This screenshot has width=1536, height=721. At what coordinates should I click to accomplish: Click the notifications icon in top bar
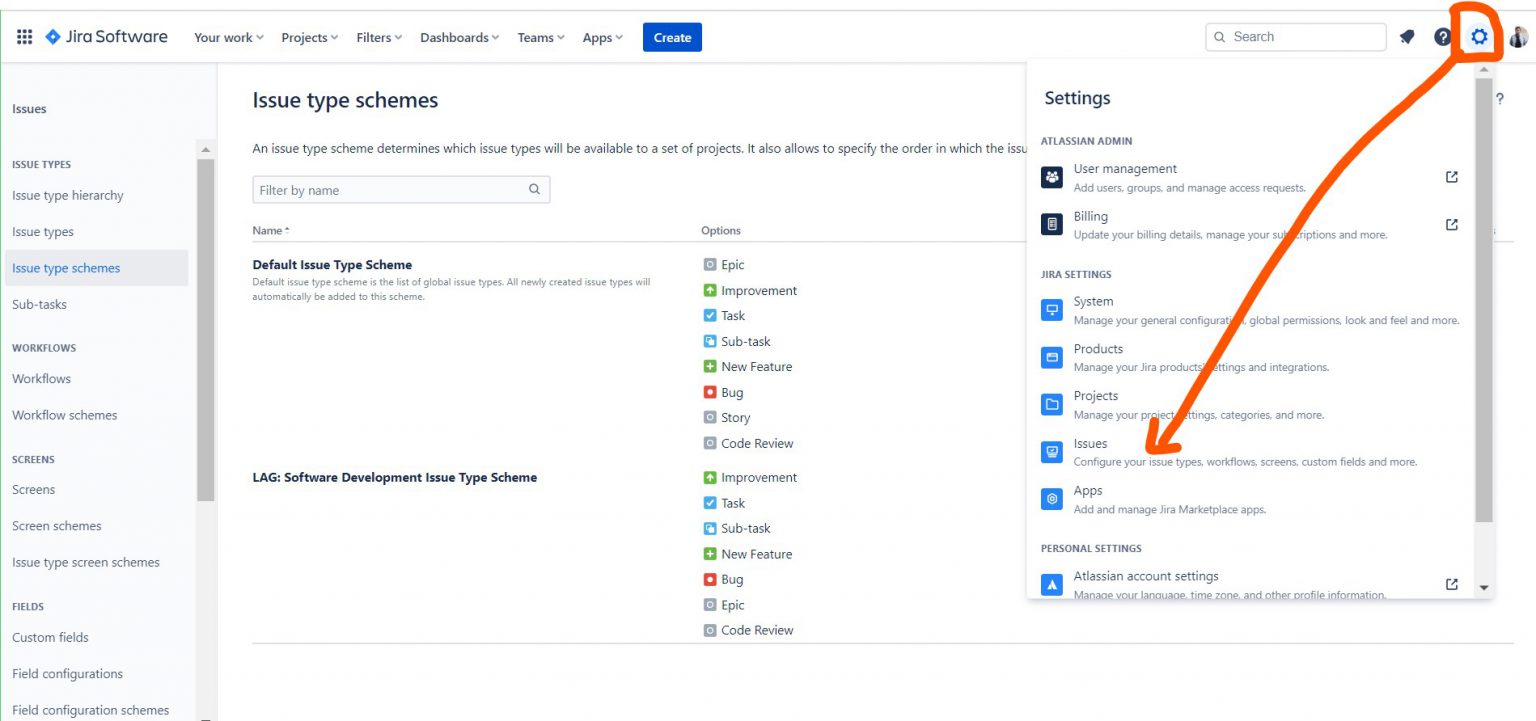pyautogui.click(x=1407, y=37)
